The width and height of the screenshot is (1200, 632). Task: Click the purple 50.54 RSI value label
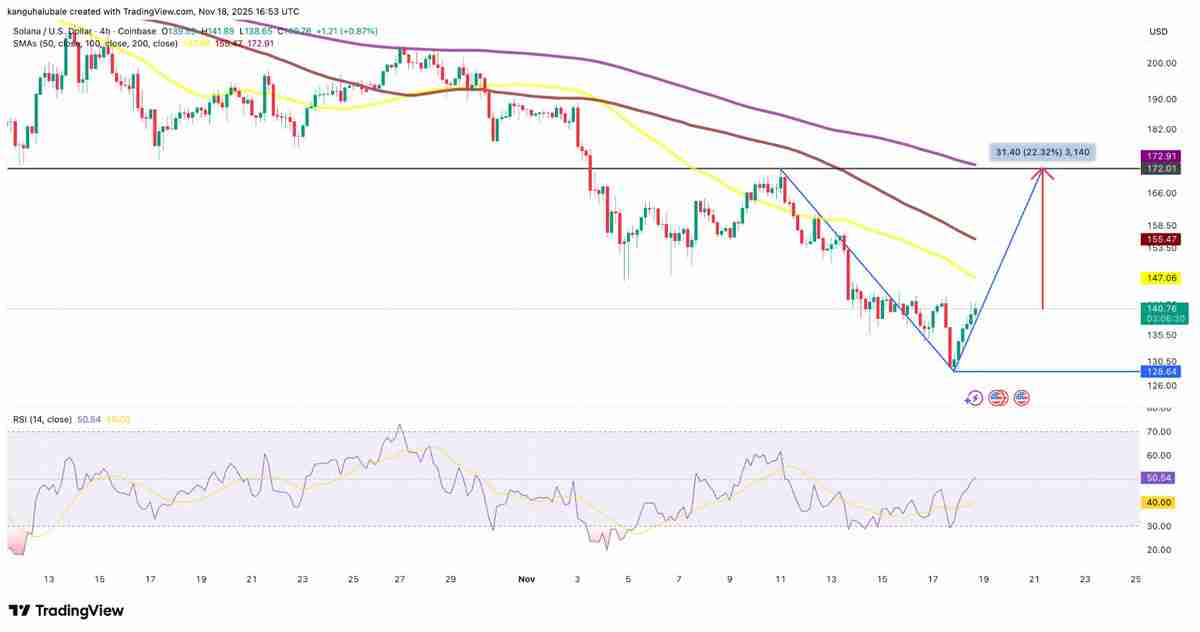[1160, 478]
